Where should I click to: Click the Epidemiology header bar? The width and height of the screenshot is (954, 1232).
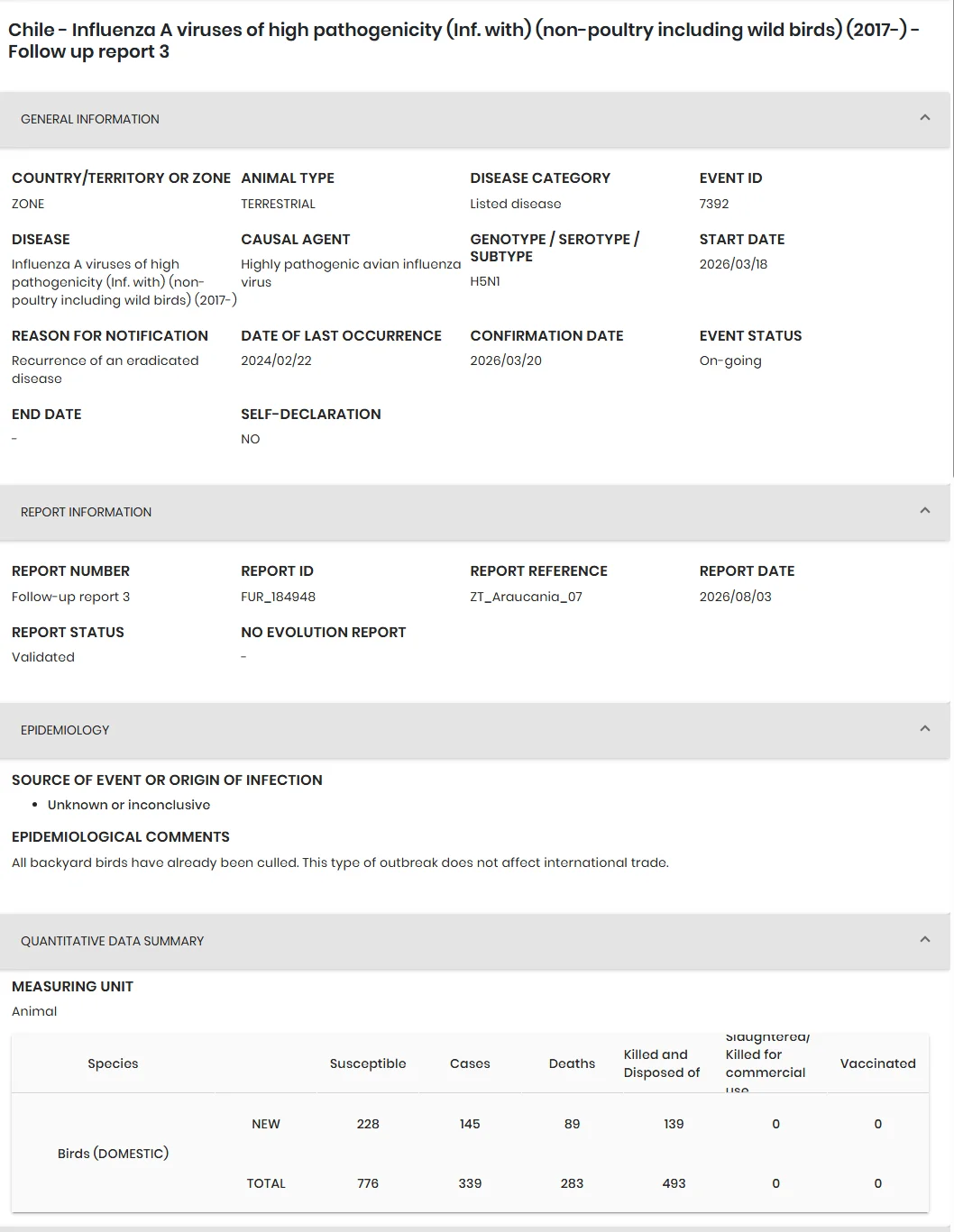[x=475, y=730]
